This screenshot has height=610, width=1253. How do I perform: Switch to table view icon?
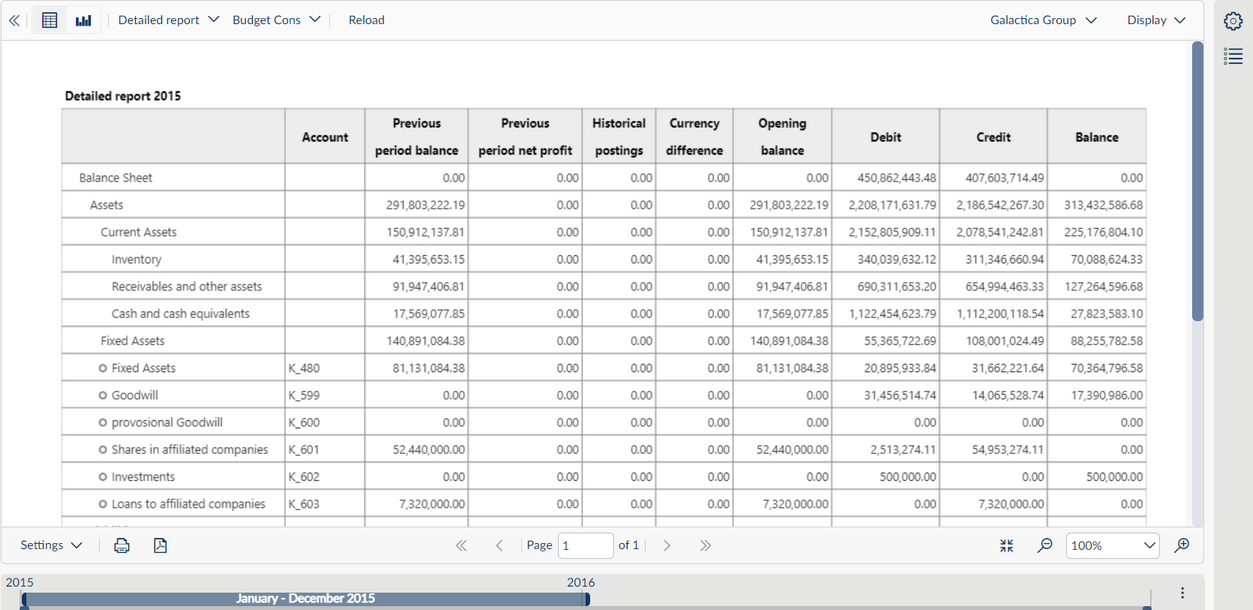[x=49, y=20]
